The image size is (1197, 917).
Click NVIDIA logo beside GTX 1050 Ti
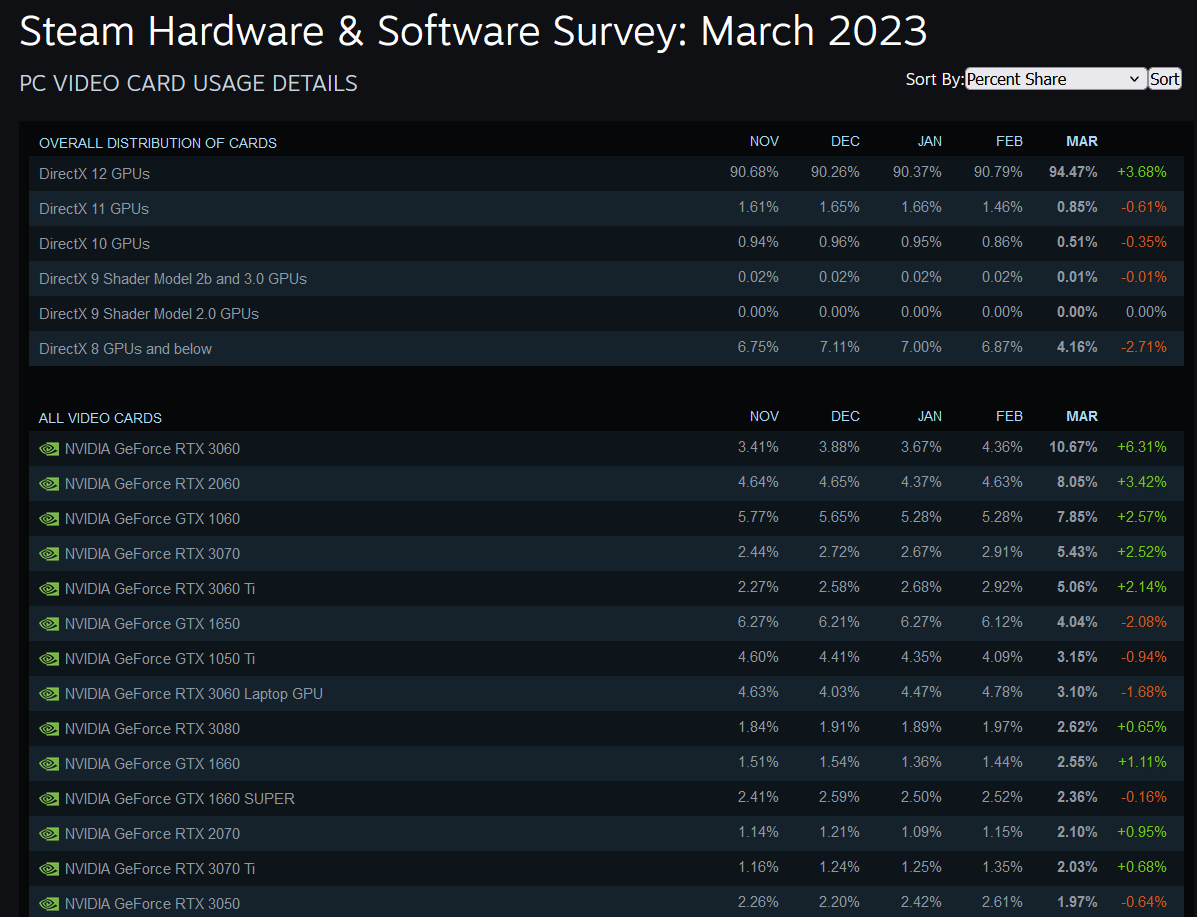tap(49, 659)
